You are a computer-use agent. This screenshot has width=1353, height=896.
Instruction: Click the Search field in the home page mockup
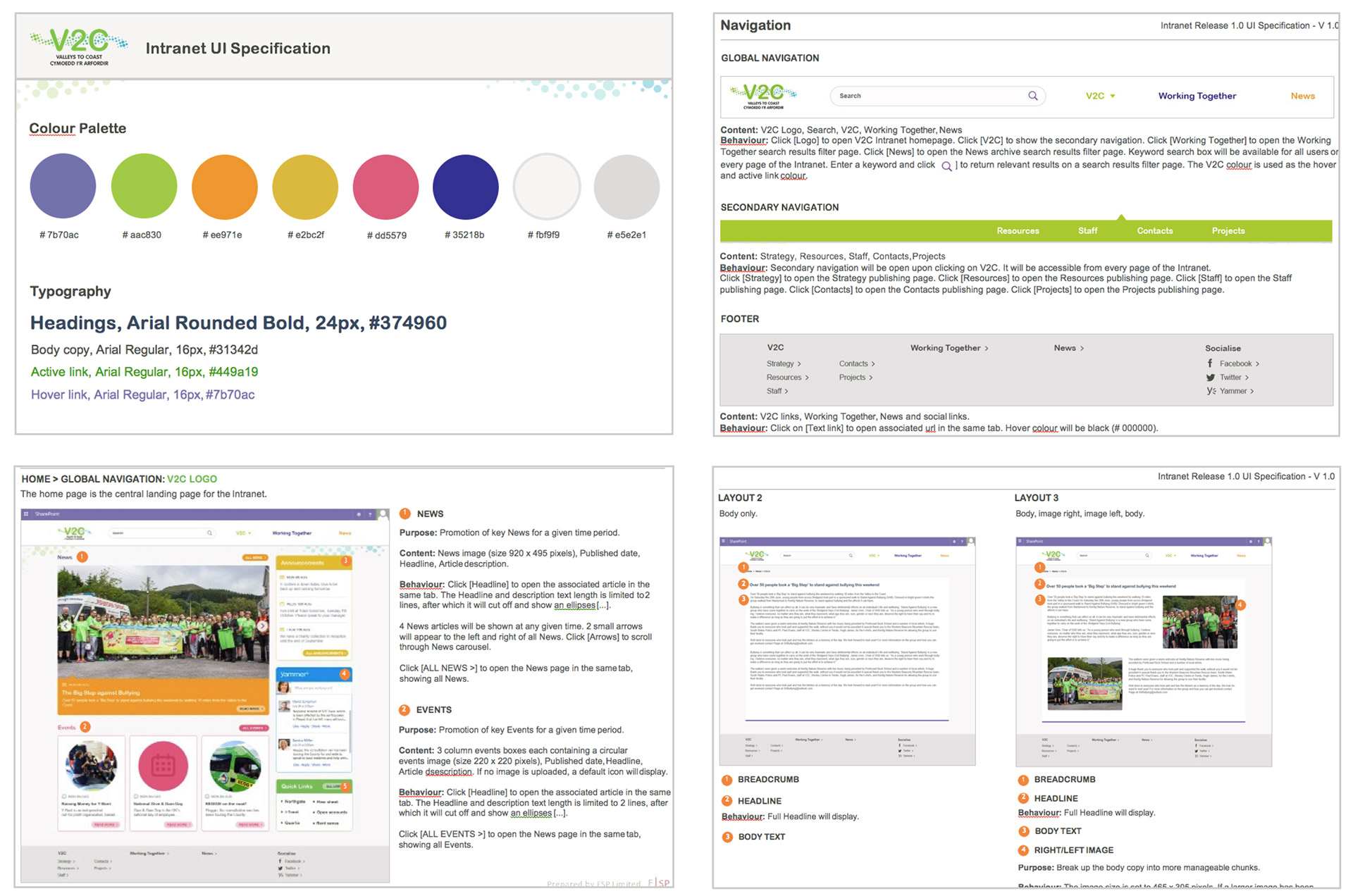(x=161, y=533)
